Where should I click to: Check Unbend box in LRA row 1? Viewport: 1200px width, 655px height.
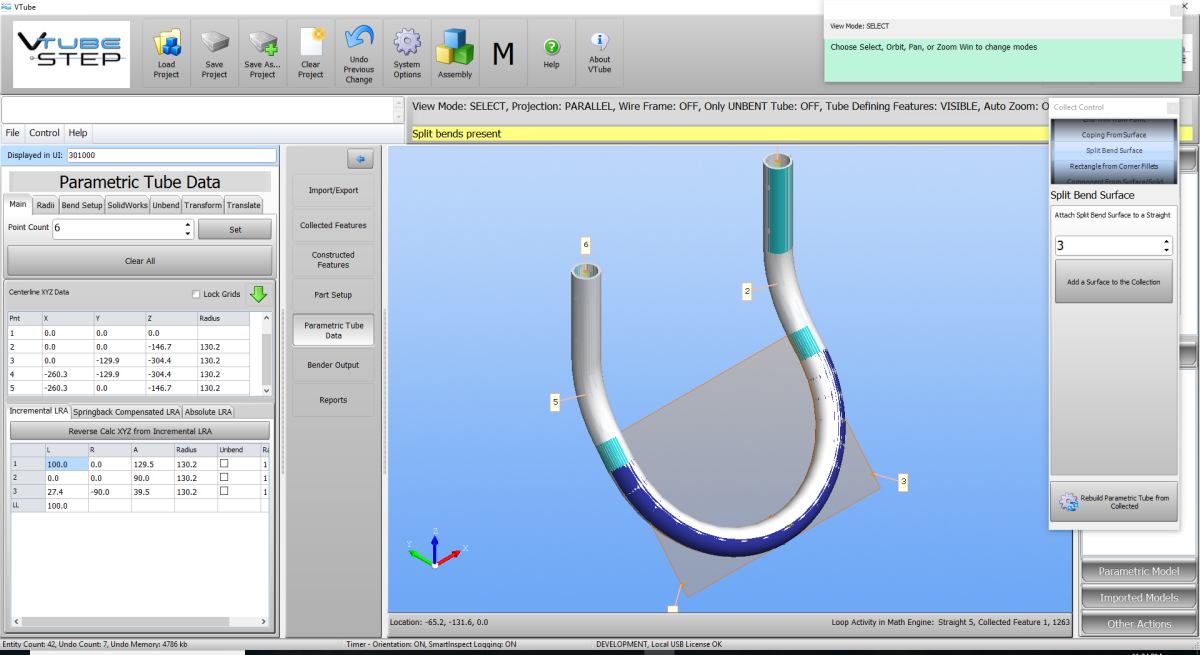point(225,464)
